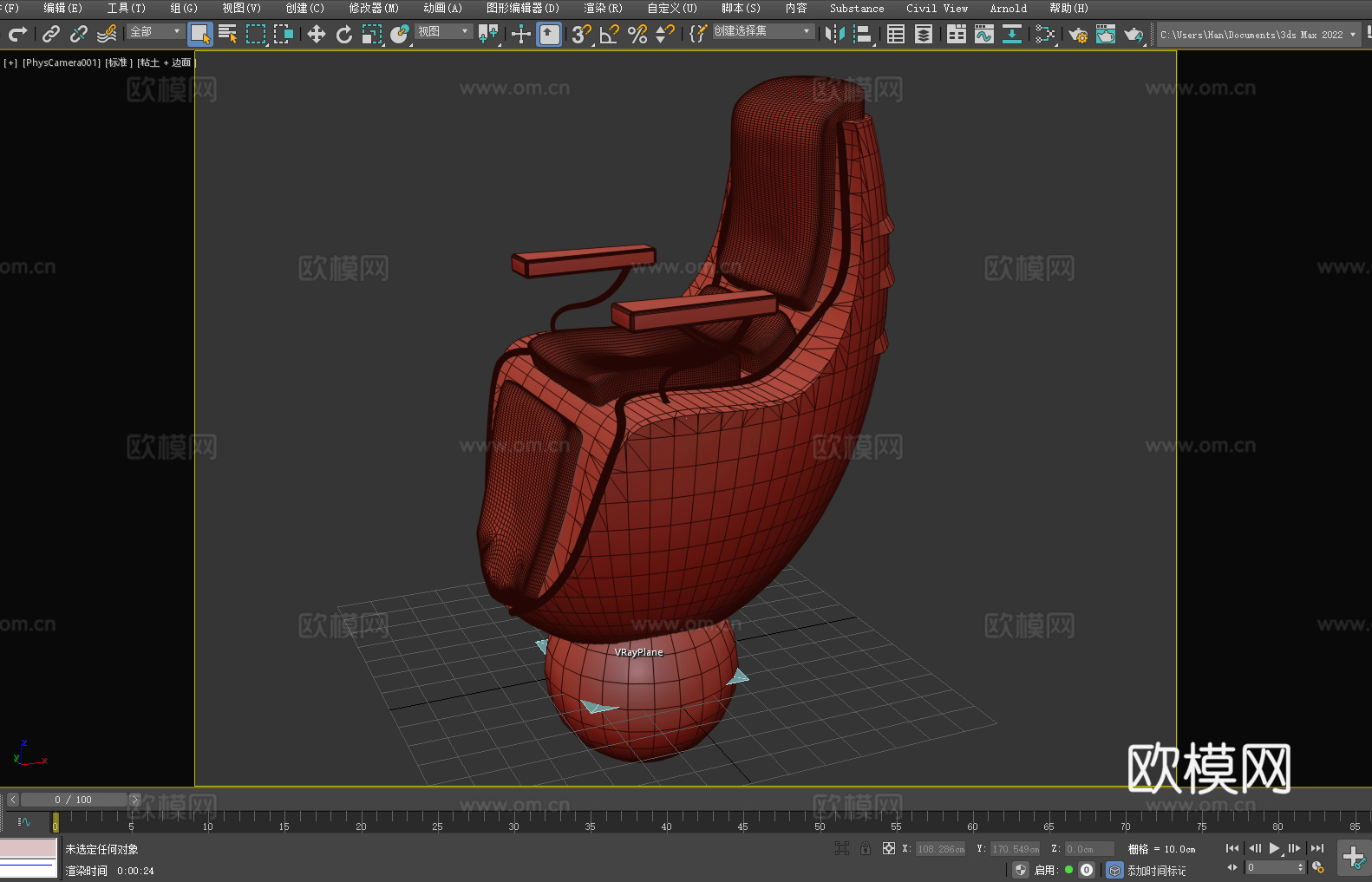Click the Select and Place tool
Image resolution: width=1372 pixels, height=882 pixels.
click(x=400, y=34)
